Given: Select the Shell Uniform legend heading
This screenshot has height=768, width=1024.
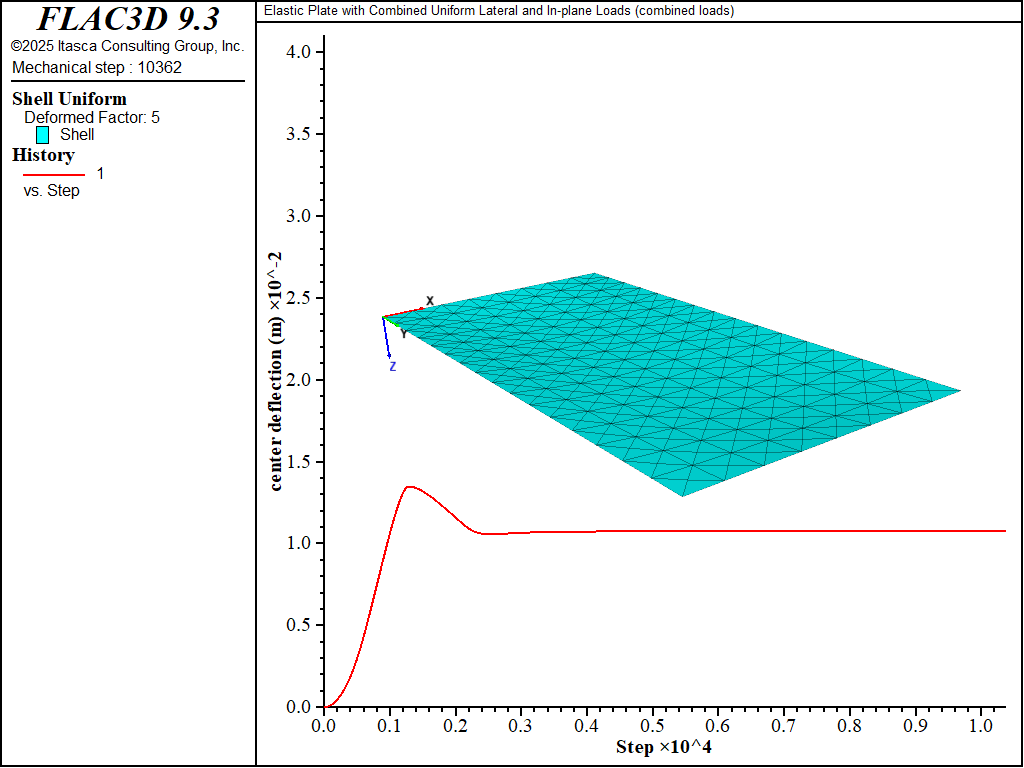Looking at the screenshot, I should [69, 99].
